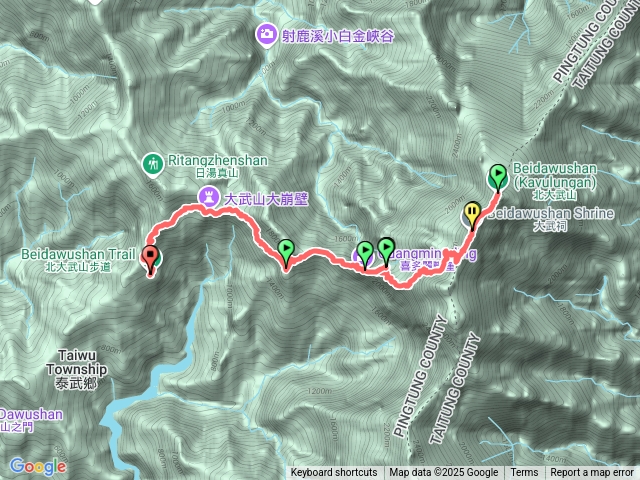The width and height of the screenshot is (640, 480).
Task: Open the Terms link
Action: pos(524,473)
